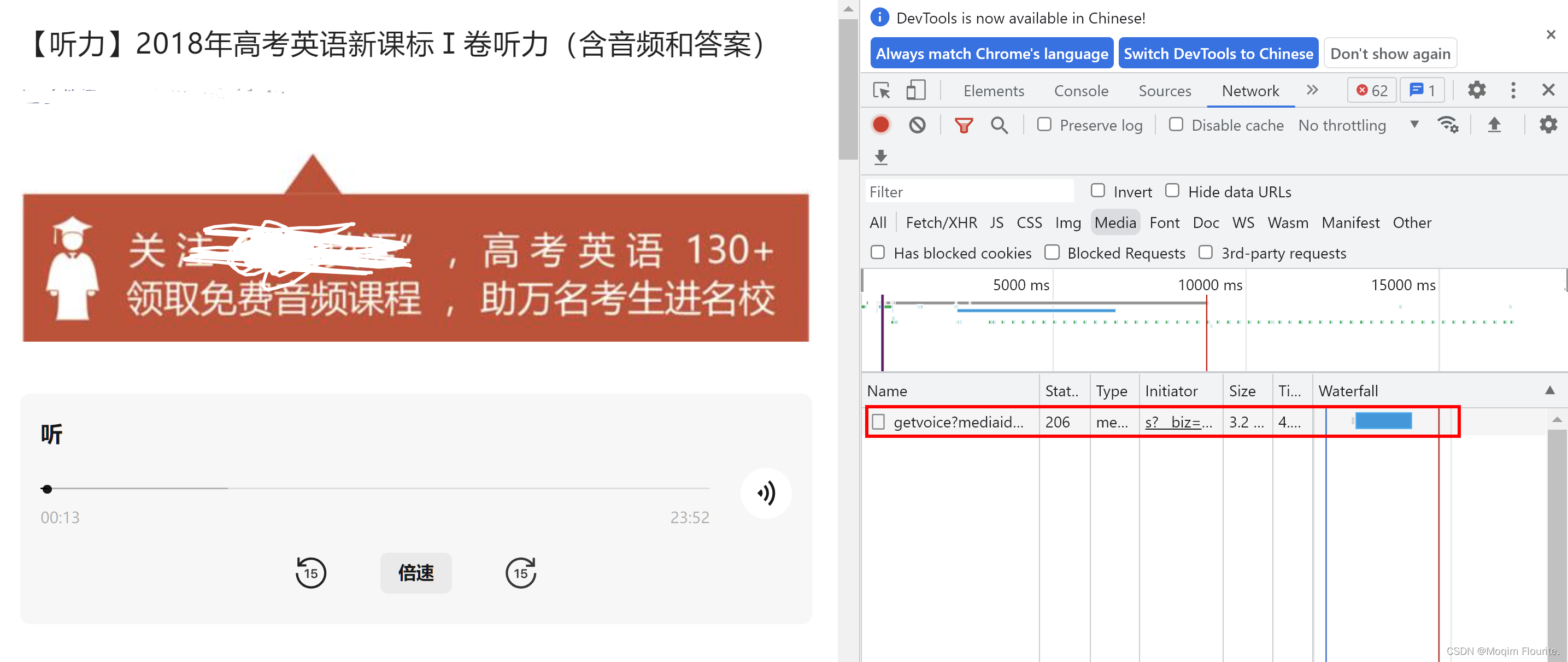Click the inspect element picker icon

pyautogui.click(x=881, y=90)
